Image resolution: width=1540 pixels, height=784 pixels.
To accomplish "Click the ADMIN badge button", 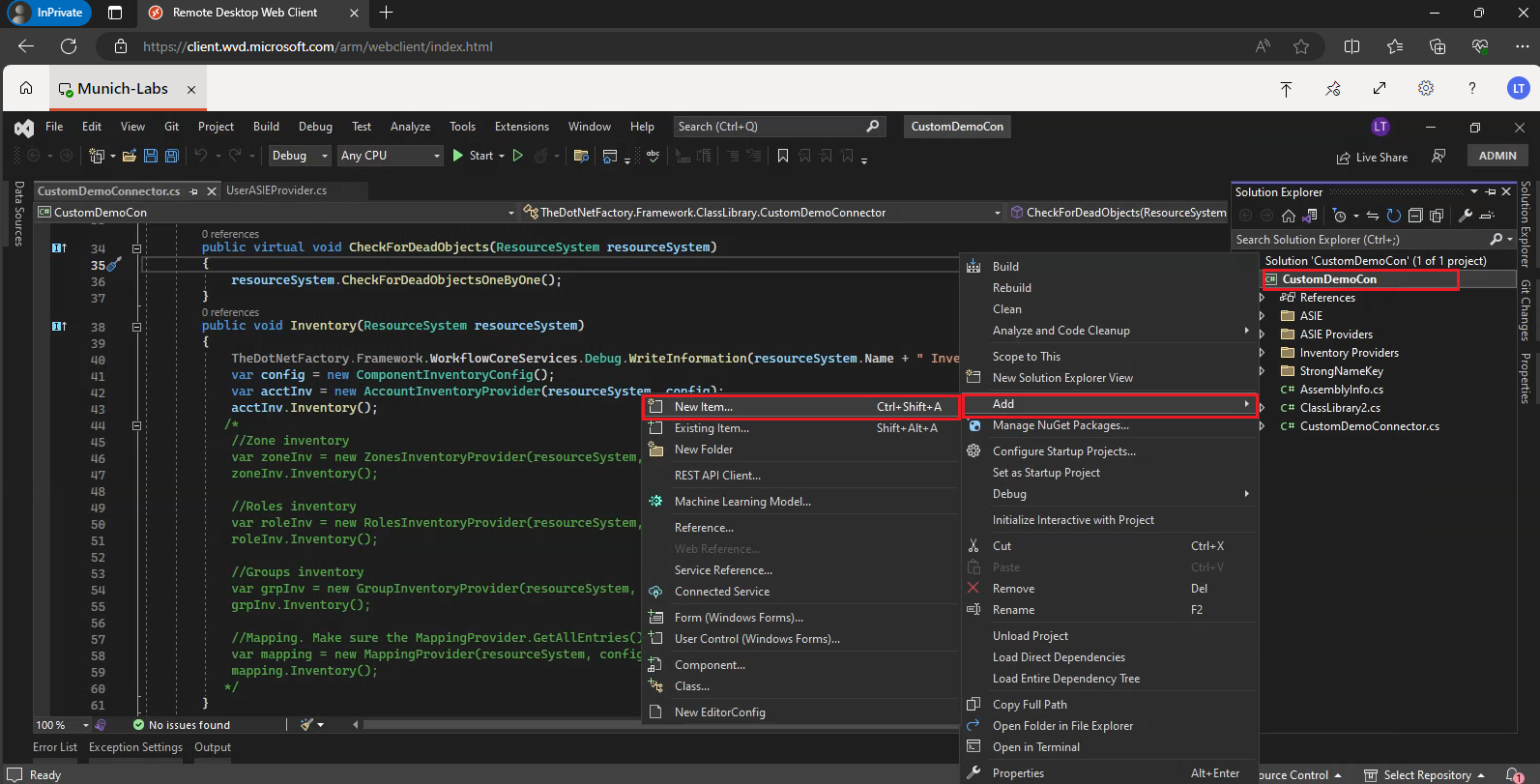I will 1497,156.
